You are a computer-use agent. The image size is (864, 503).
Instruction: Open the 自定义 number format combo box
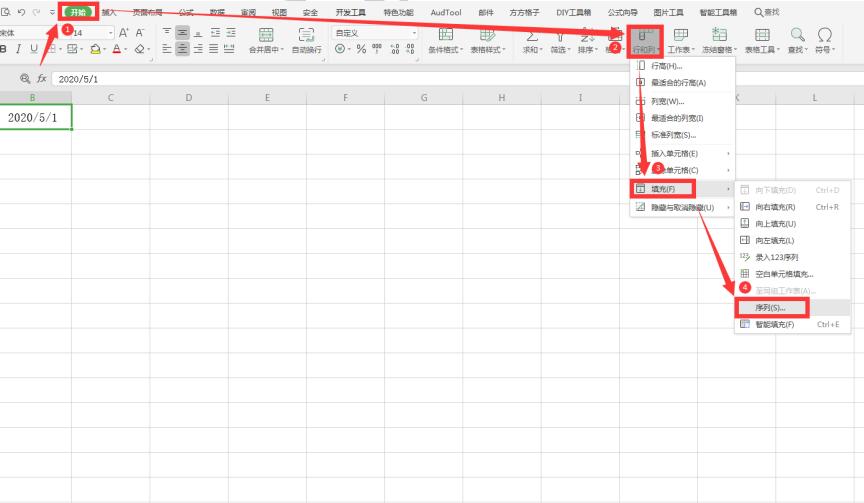[x=375, y=33]
